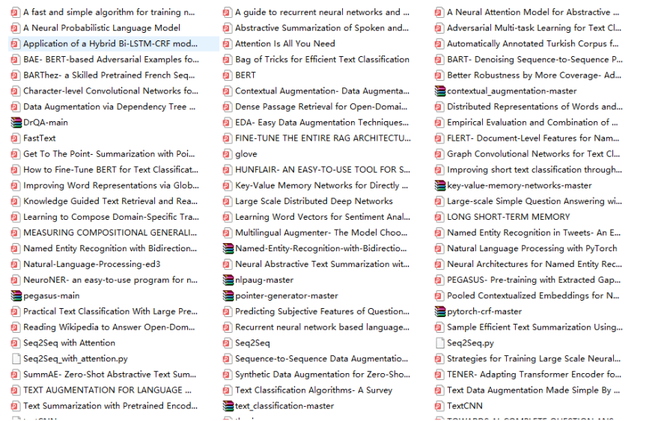The height and width of the screenshot is (421, 670).
Task: Click the file icon of Seq2Seq.py
Action: point(439,343)
